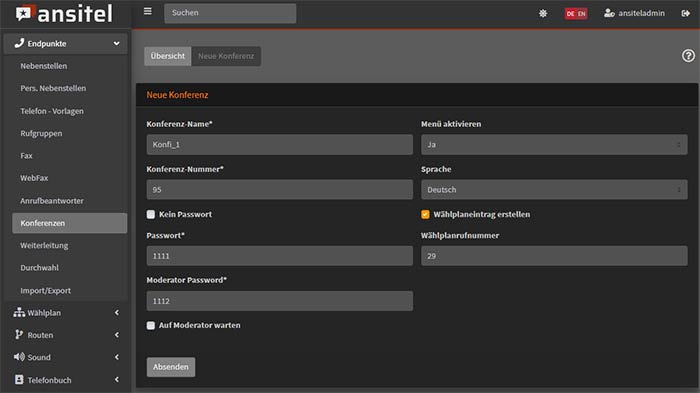
Task: Switch to the Neue Konferenz tab
Action: (226, 56)
